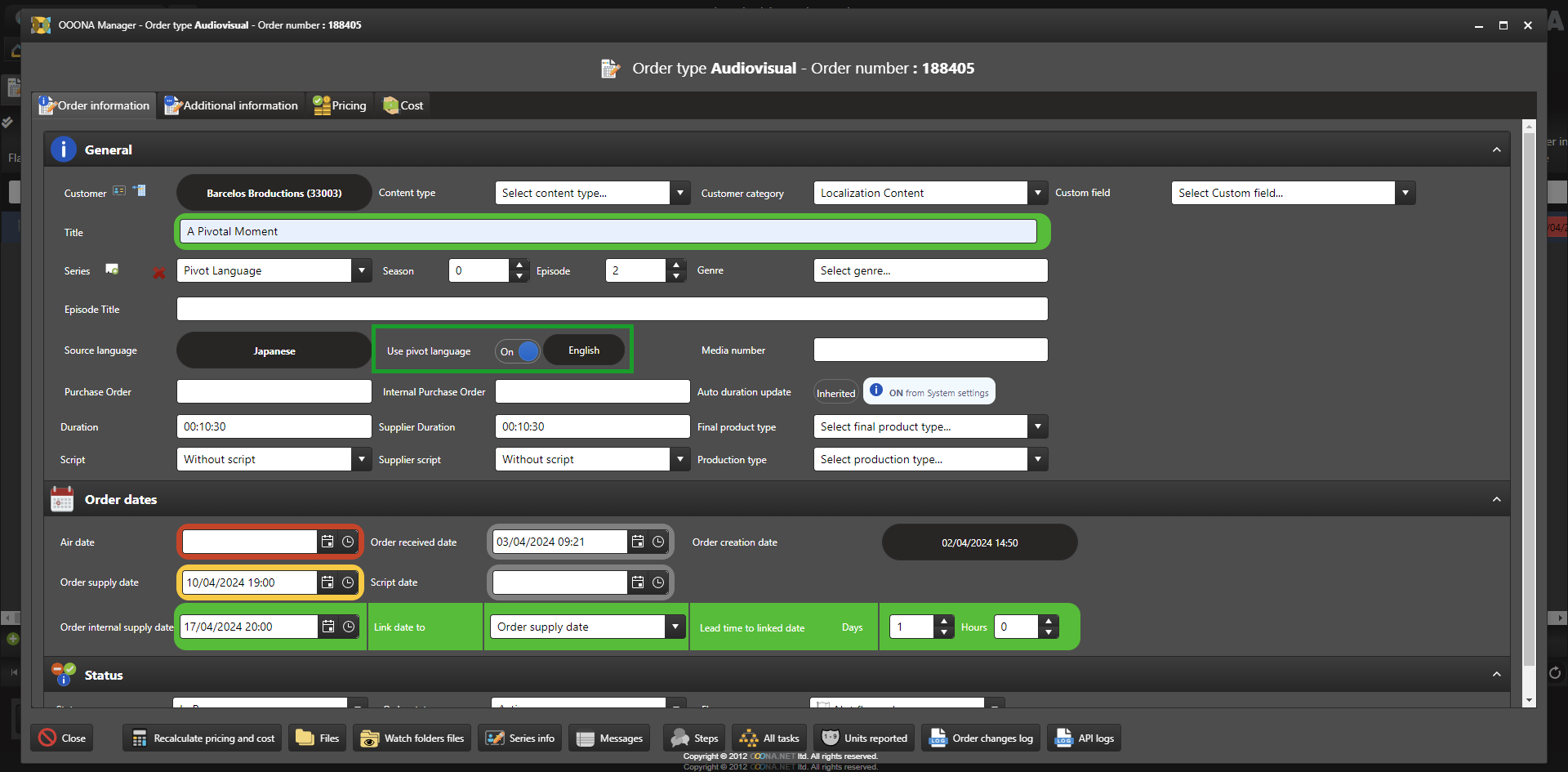The height and width of the screenshot is (772, 1568).
Task: Switch to the Pricing tab
Action: (341, 105)
